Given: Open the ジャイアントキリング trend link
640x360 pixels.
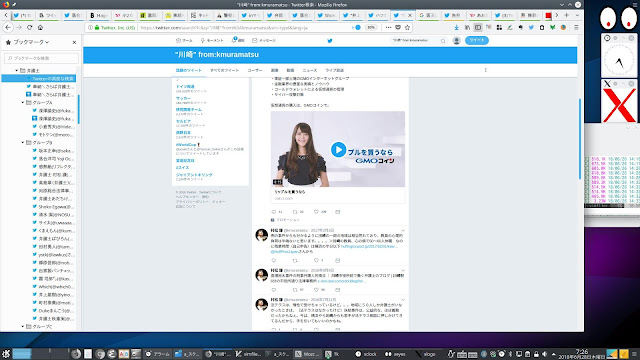Looking at the screenshot, I should (194, 175).
